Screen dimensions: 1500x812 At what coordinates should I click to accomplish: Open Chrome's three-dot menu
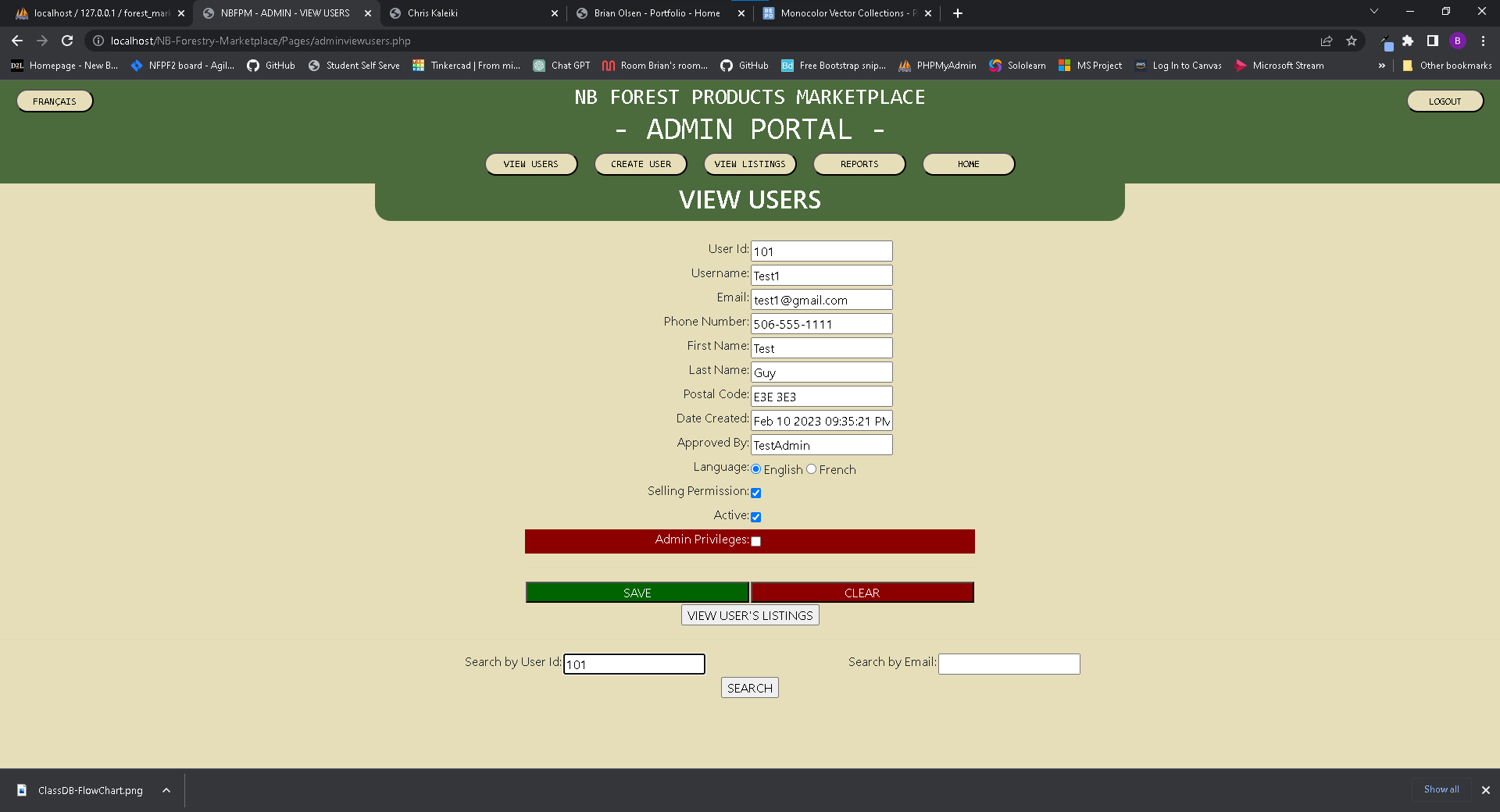point(1483,41)
